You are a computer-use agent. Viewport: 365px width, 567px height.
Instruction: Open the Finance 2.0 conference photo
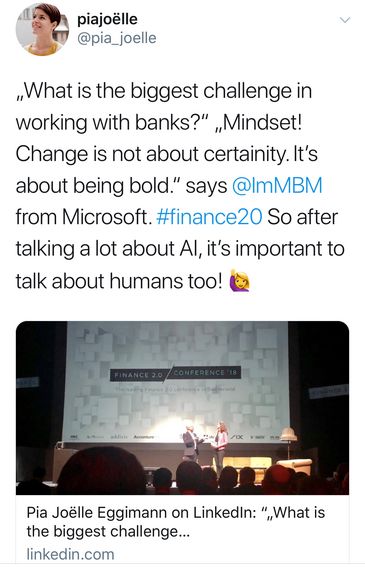pyautogui.click(x=182, y=408)
